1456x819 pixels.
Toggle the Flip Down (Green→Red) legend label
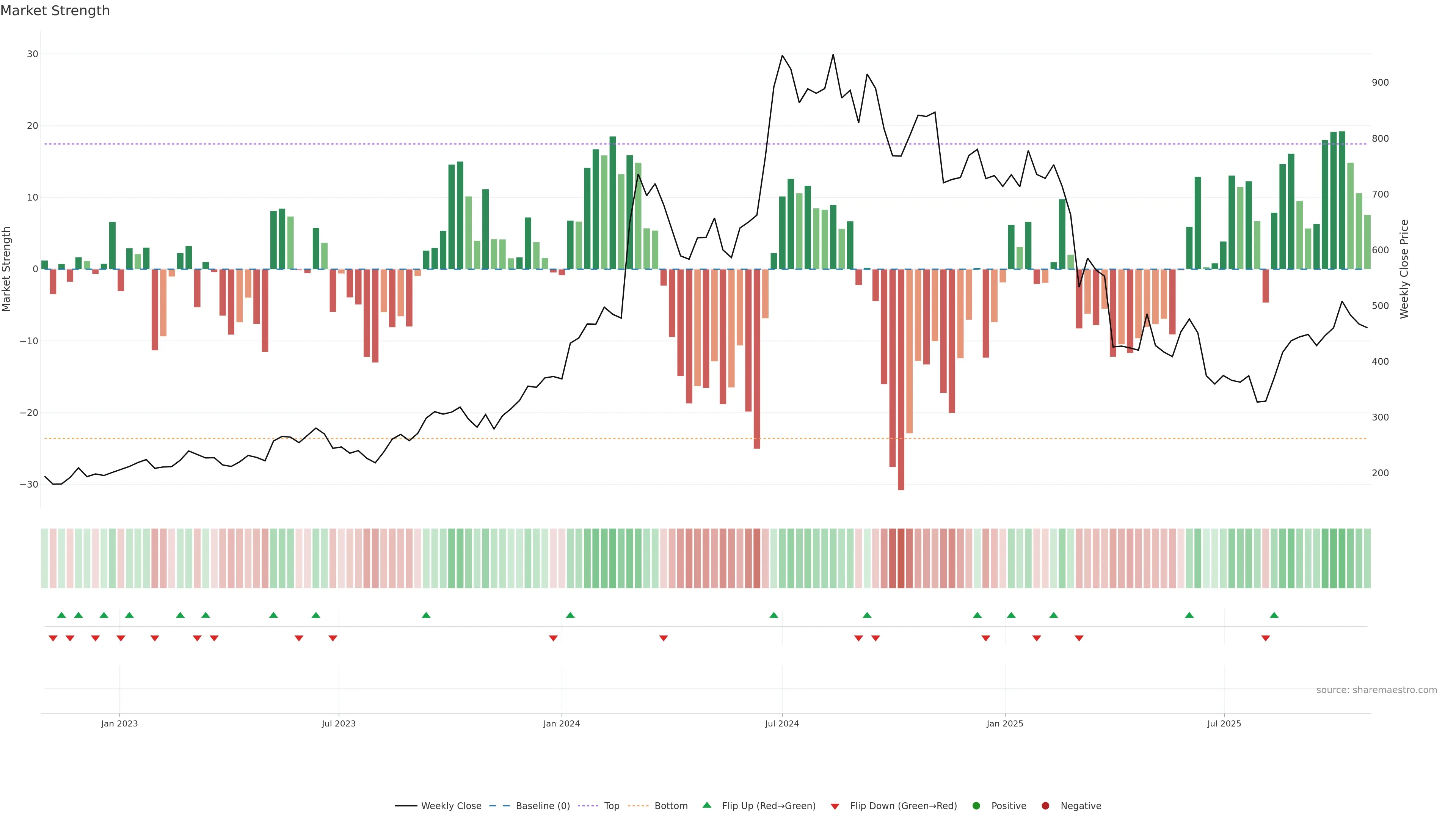[x=903, y=806]
